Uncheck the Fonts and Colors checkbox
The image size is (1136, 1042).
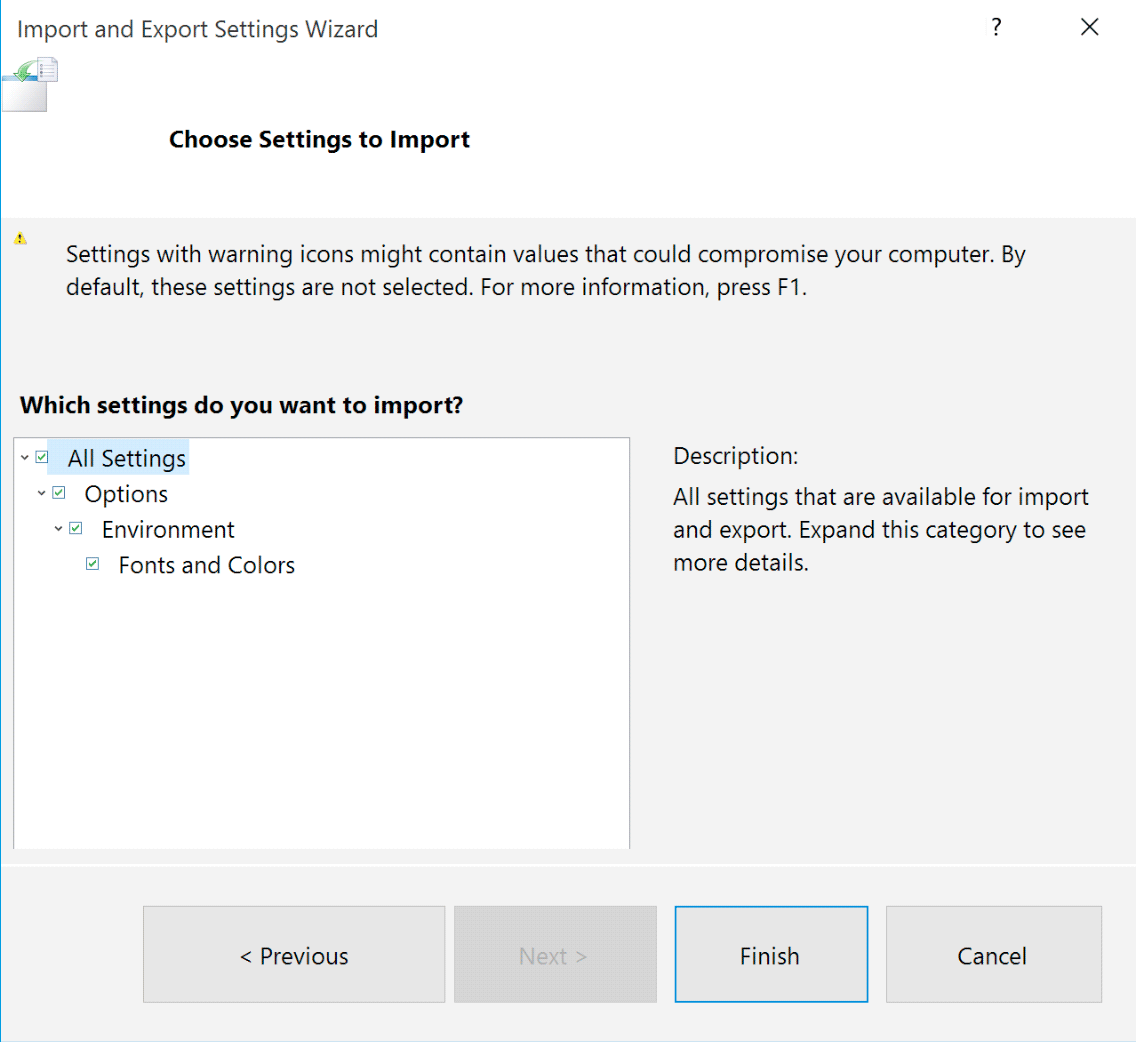(93, 564)
